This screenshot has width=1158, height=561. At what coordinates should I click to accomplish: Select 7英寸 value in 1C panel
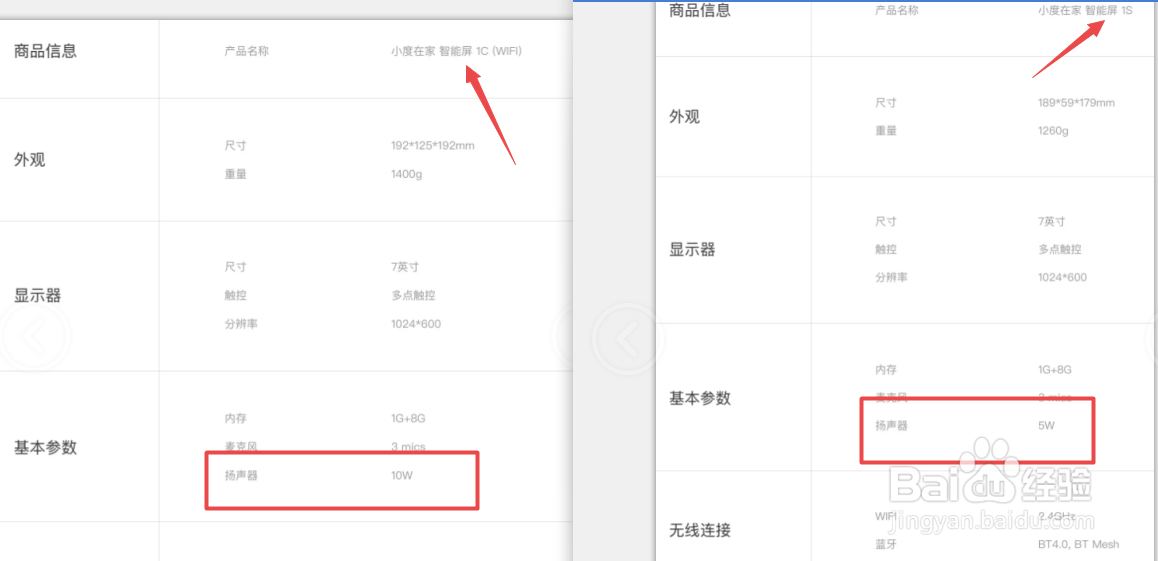click(405, 266)
